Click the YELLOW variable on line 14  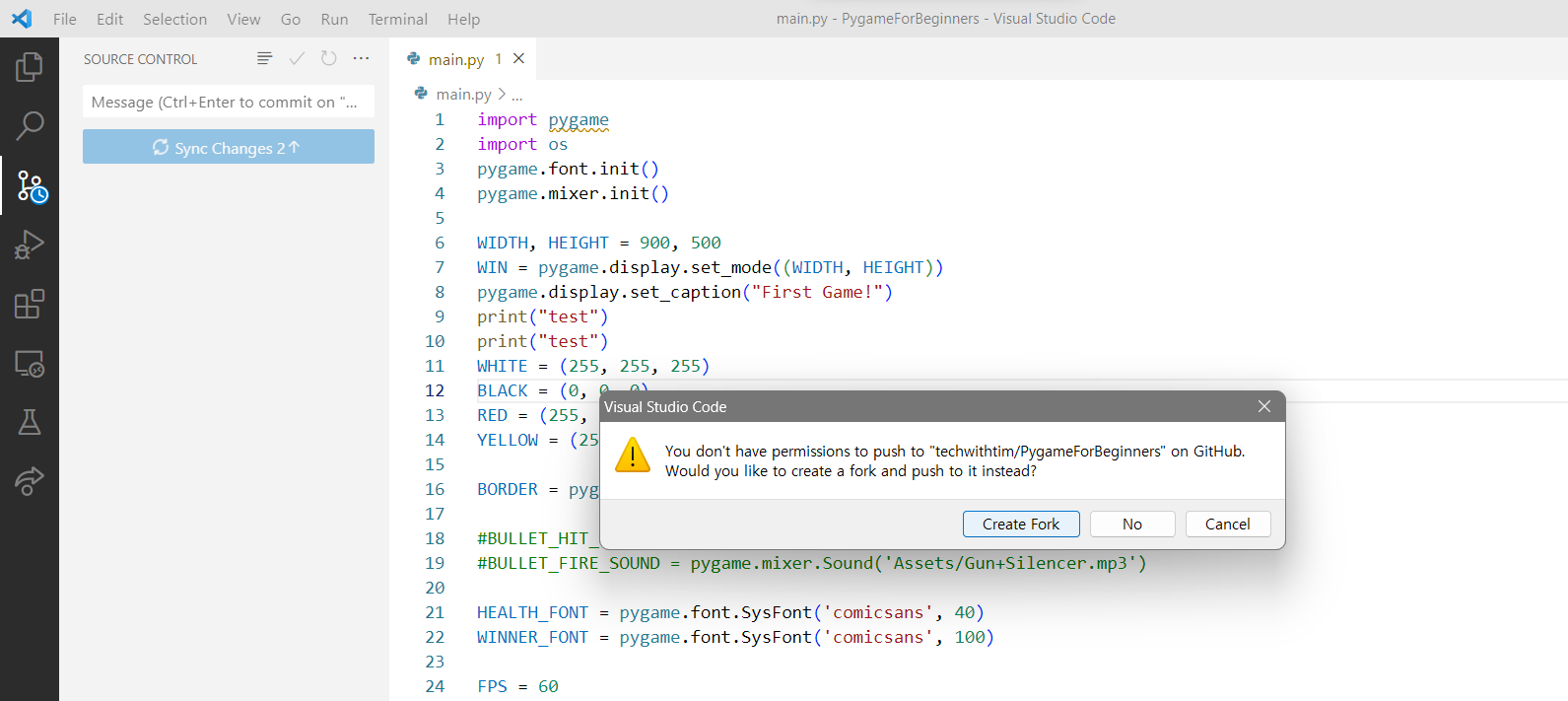pos(508,440)
